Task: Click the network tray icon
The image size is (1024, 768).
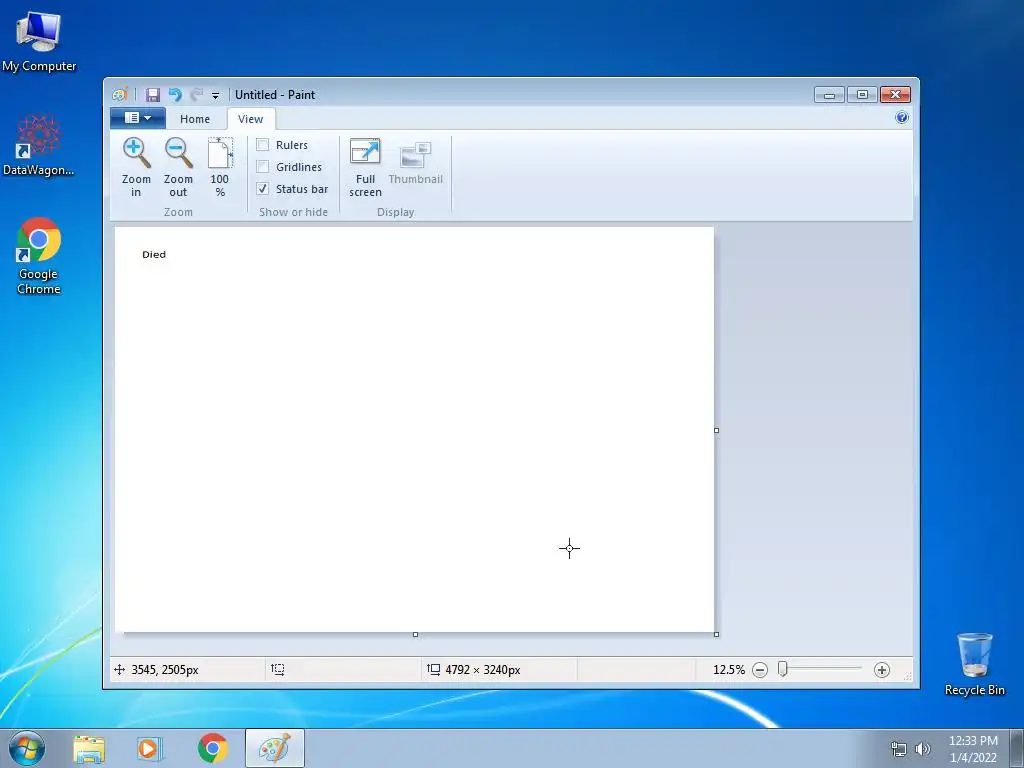Action: (x=899, y=749)
